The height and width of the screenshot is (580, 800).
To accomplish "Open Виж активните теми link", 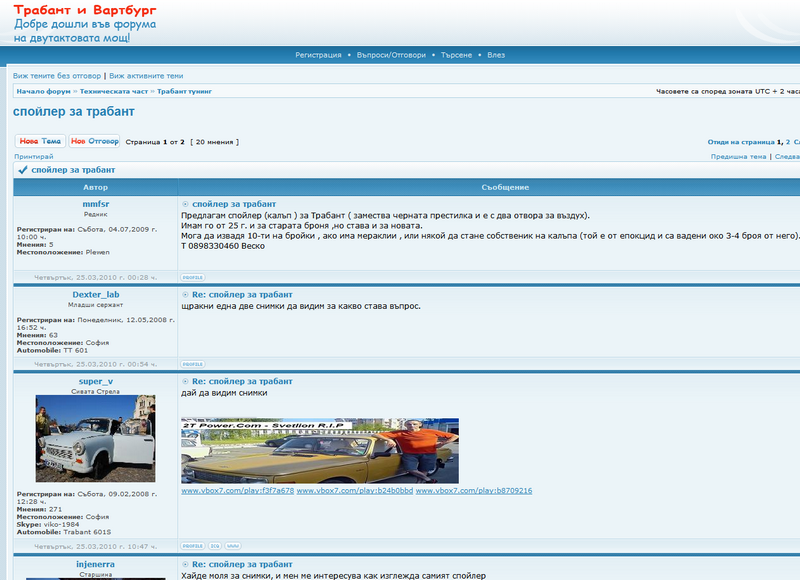I will pyautogui.click(x=146, y=76).
